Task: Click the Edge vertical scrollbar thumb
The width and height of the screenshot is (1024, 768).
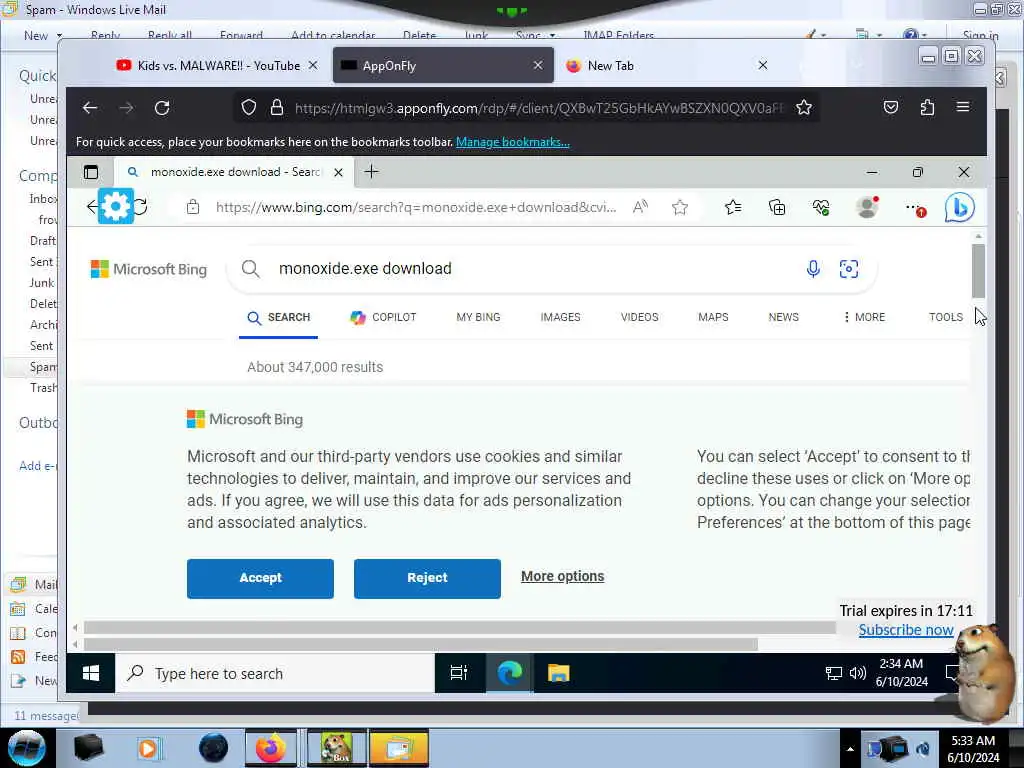Action: point(978,271)
